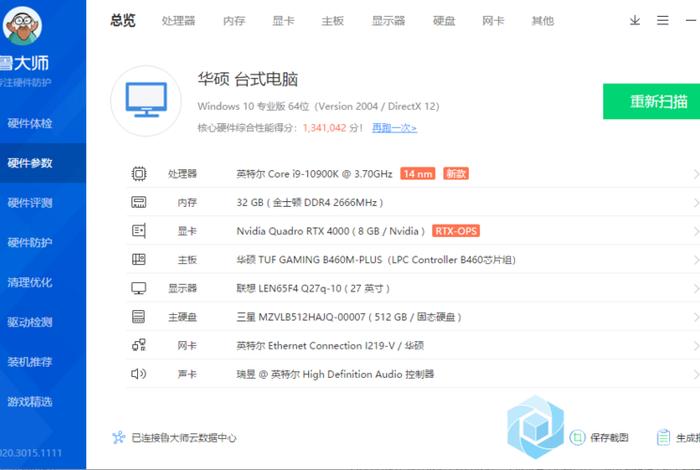Click the Windows 10 version text
This screenshot has width=700, height=470.
318,106
